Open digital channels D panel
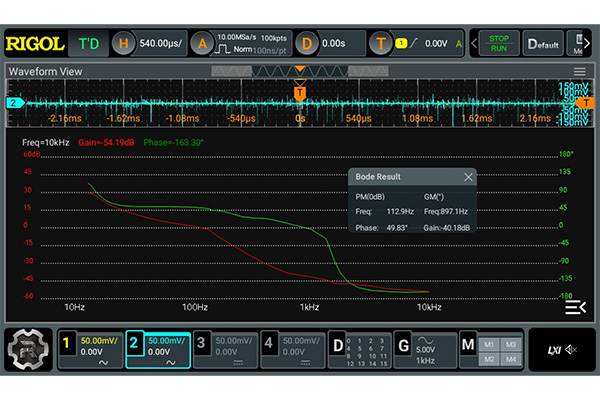 click(x=338, y=346)
